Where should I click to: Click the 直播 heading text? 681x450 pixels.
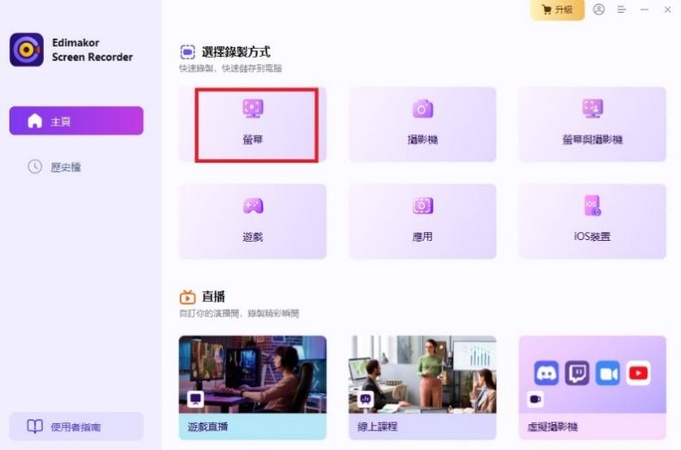pyautogui.click(x=213, y=297)
